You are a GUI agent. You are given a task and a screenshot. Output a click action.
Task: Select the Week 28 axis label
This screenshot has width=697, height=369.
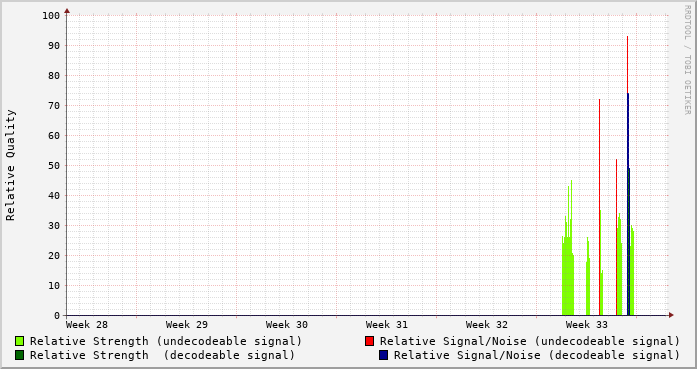[87, 325]
